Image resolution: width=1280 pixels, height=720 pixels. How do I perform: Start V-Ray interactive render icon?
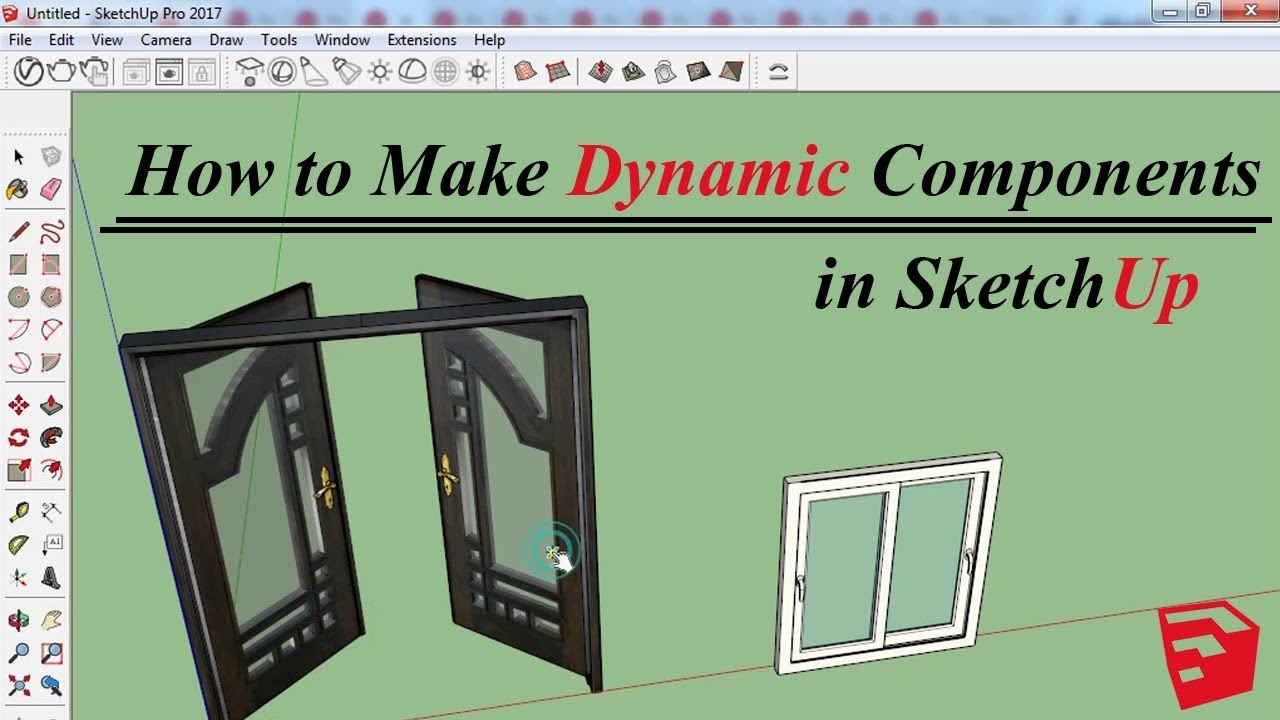coord(95,72)
